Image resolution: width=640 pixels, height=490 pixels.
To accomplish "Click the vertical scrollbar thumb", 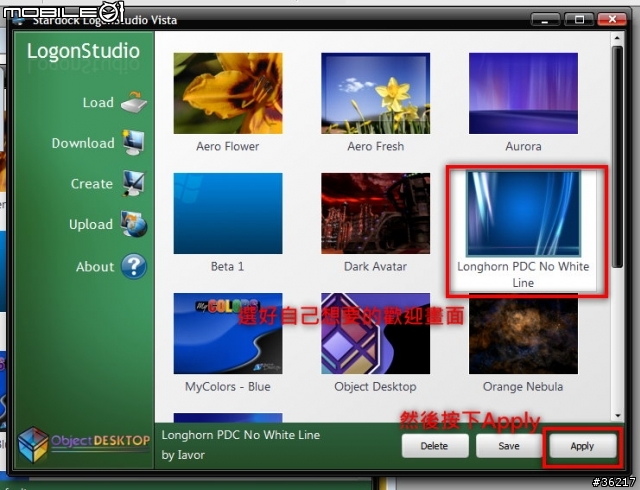I will [x=617, y=157].
